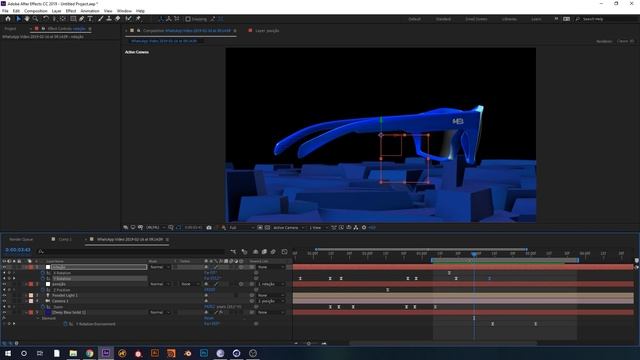Select the Roto Brush tool

129,19
